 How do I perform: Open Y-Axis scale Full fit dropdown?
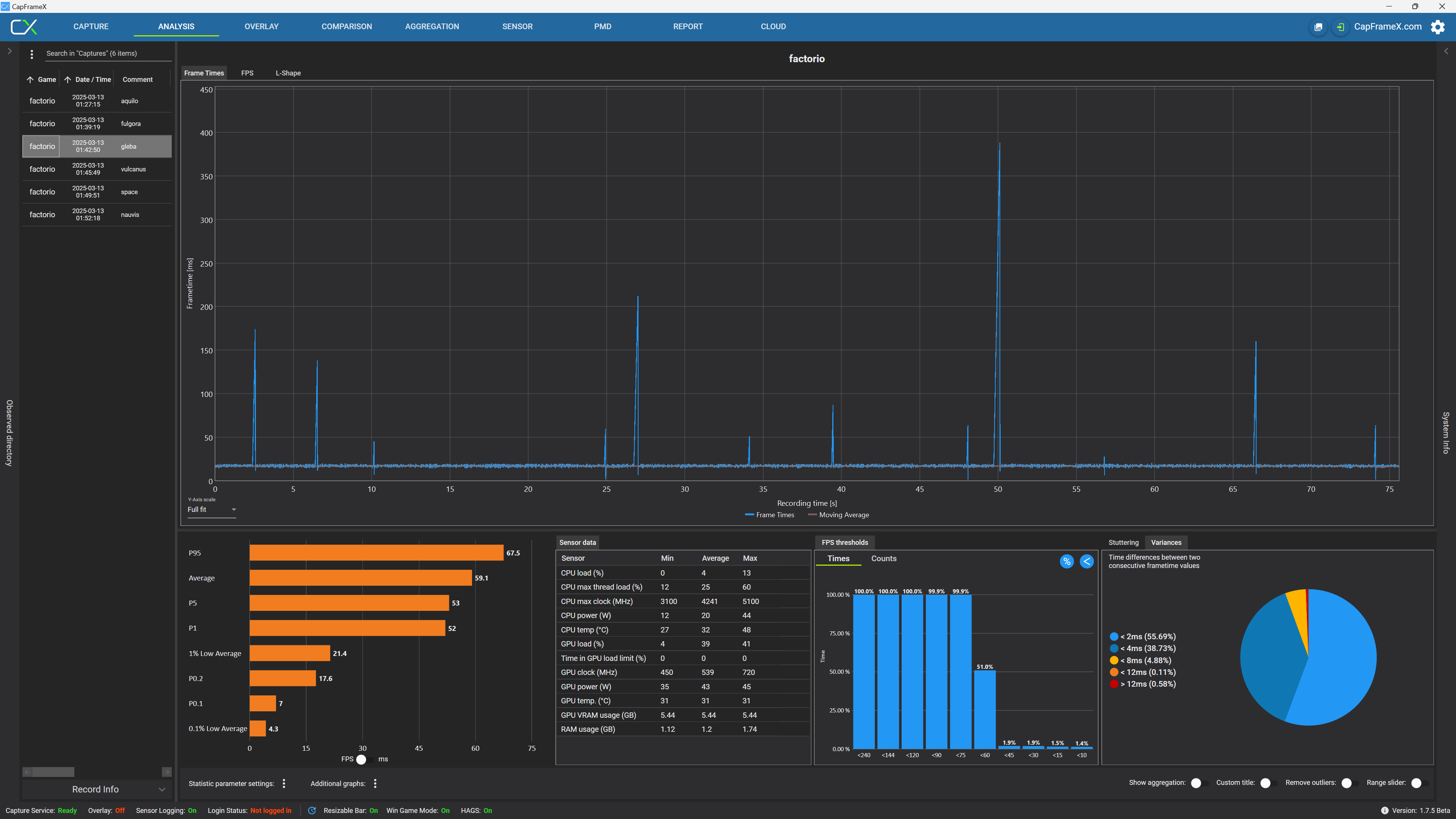212,509
